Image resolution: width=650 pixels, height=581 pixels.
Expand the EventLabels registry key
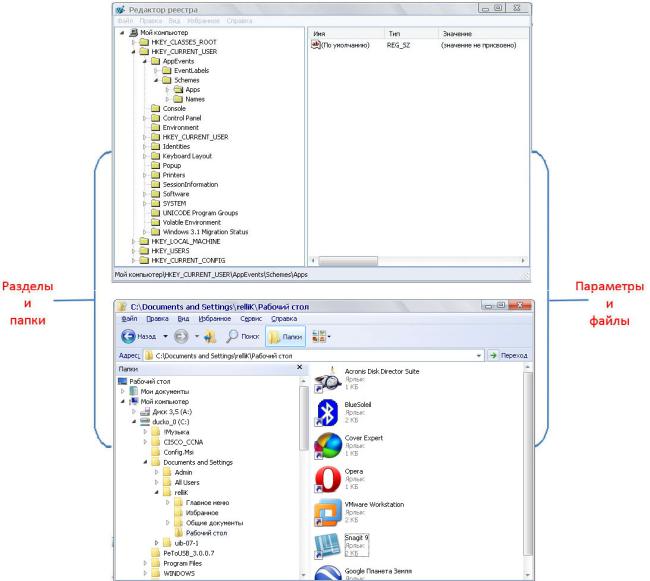156,71
